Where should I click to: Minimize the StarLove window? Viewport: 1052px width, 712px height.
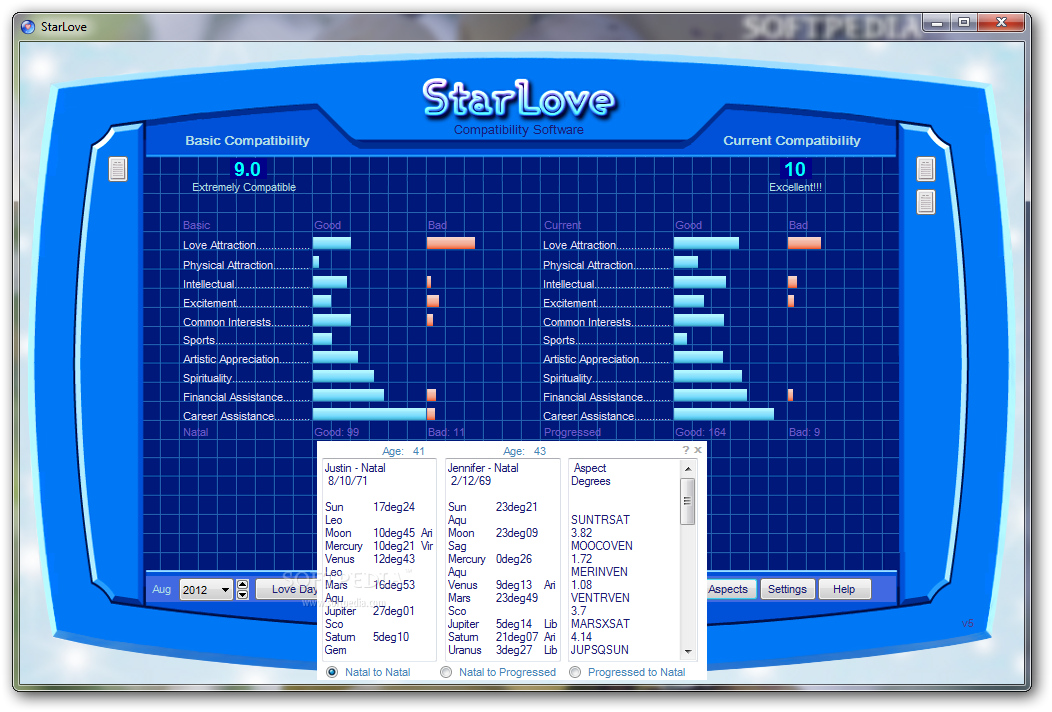pos(937,23)
